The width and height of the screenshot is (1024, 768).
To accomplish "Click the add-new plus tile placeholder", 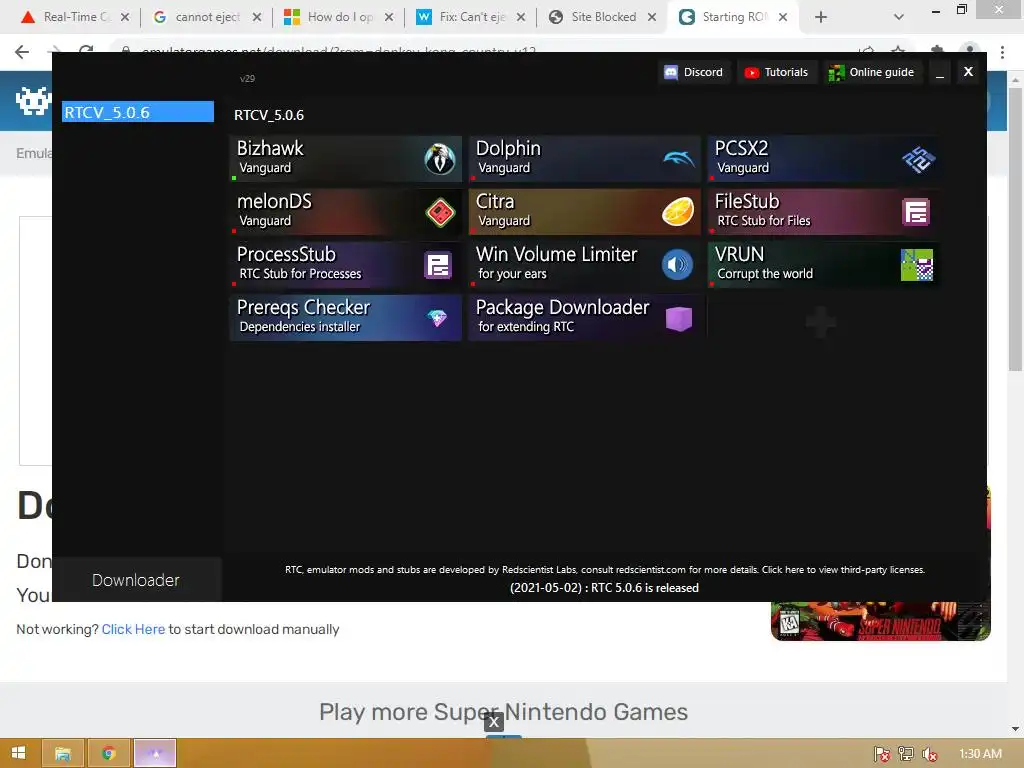I will coord(822,321).
